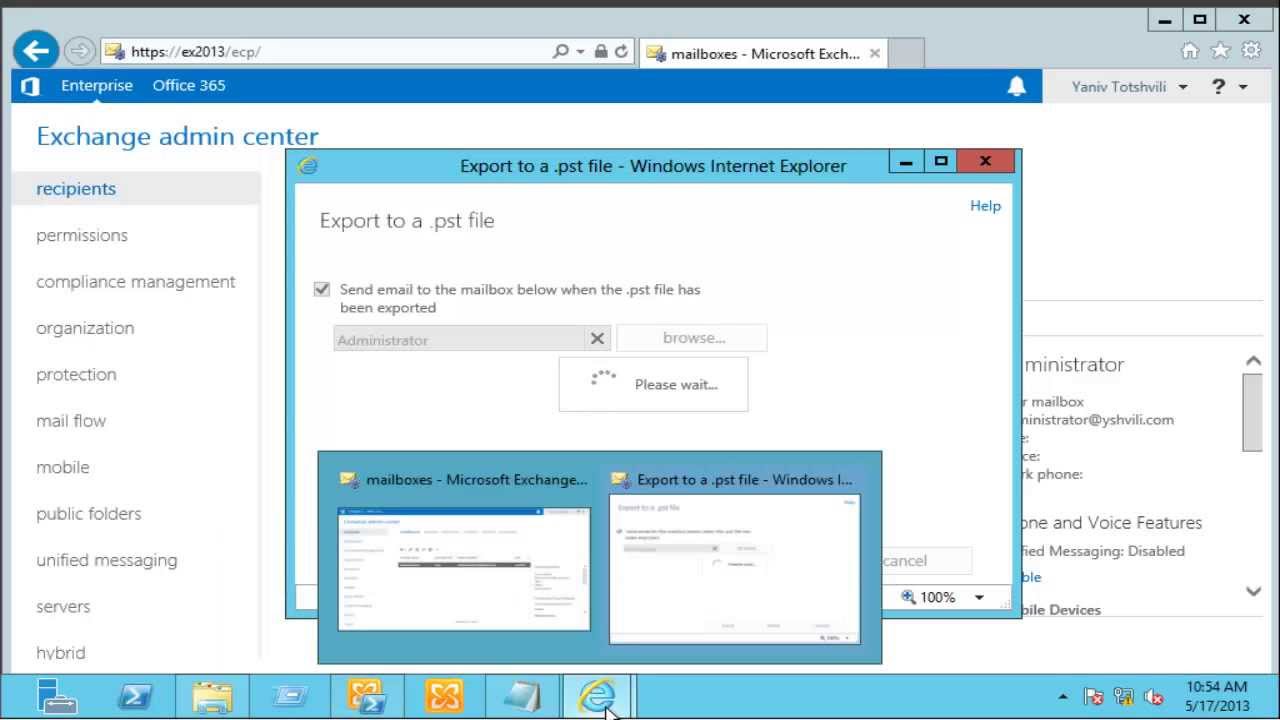Click the details pane vertical scrollbar
Screen dimensions: 1280x720
pyautogui.click(x=1253, y=414)
